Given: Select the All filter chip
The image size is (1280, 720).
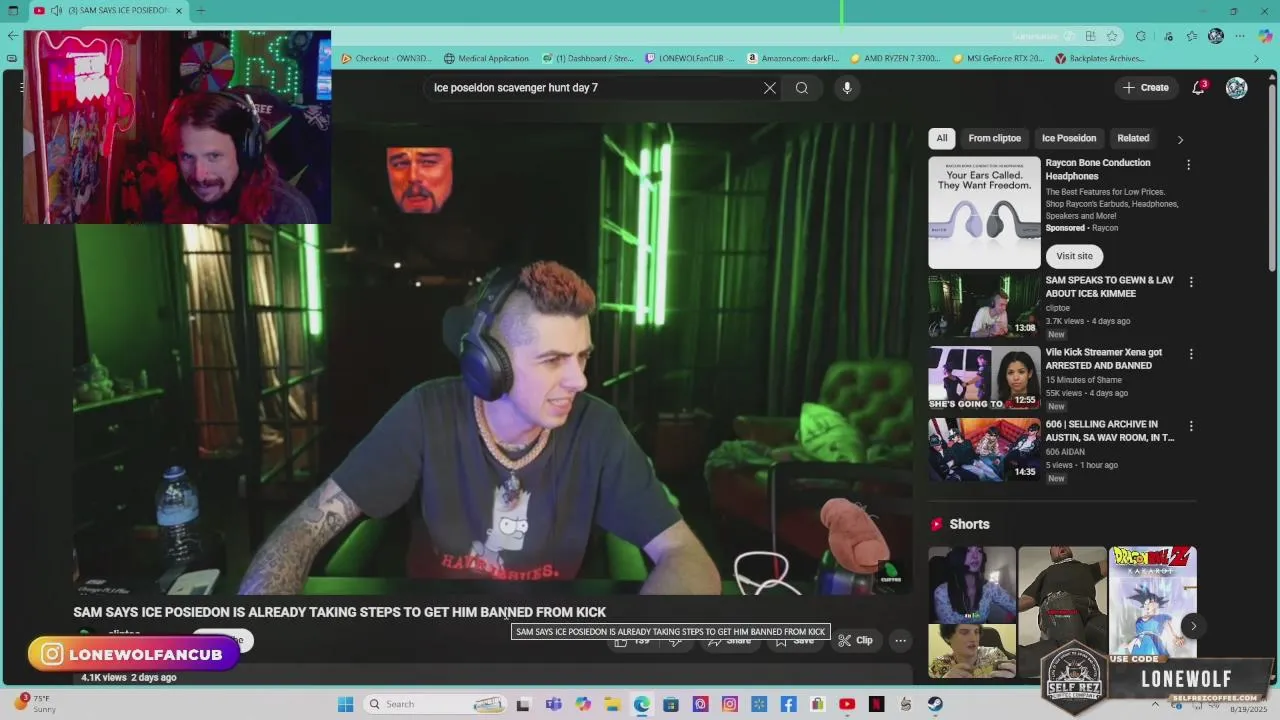Looking at the screenshot, I should [941, 138].
